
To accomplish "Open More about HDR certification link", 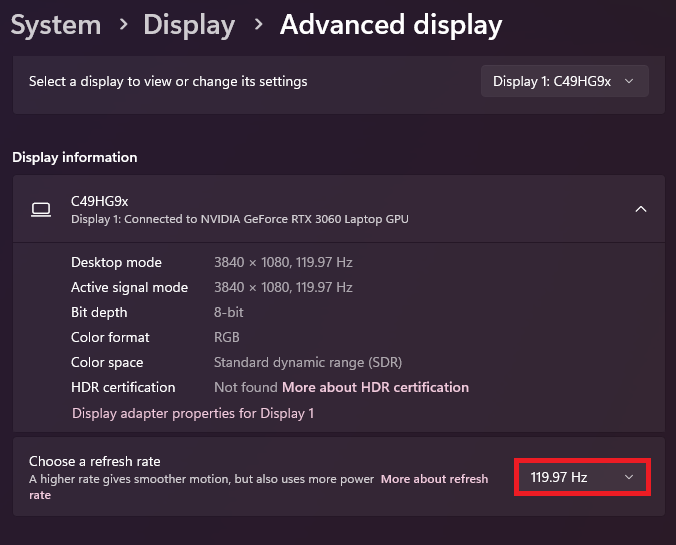I will [375, 387].
